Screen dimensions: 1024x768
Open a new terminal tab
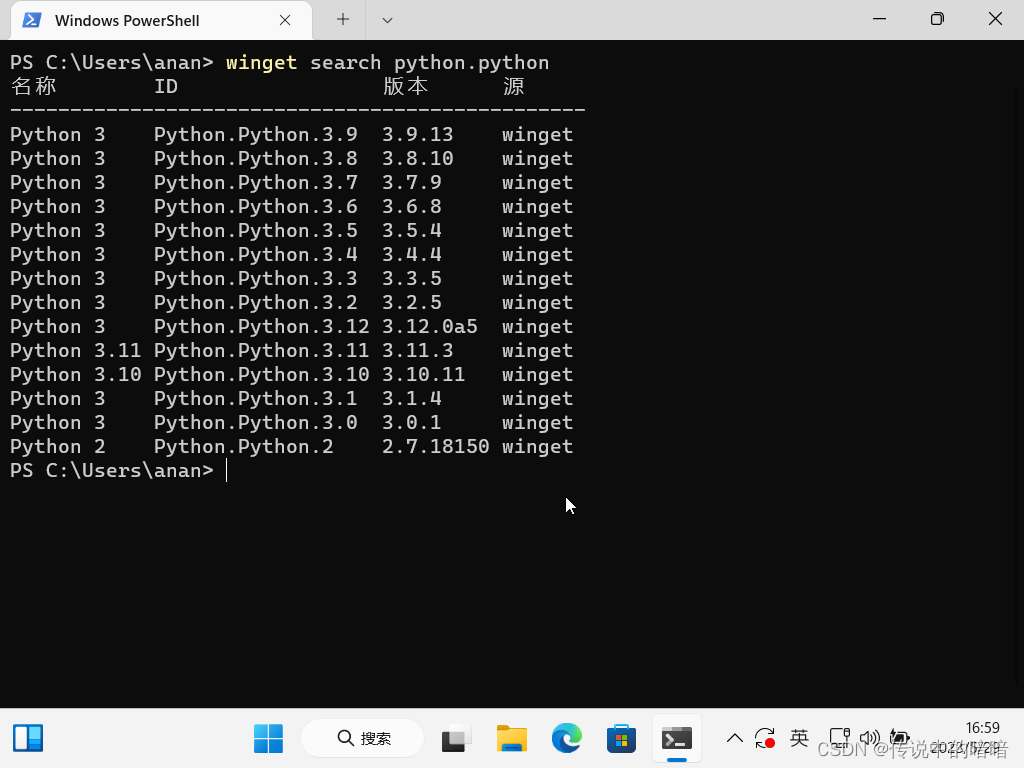tap(342, 20)
